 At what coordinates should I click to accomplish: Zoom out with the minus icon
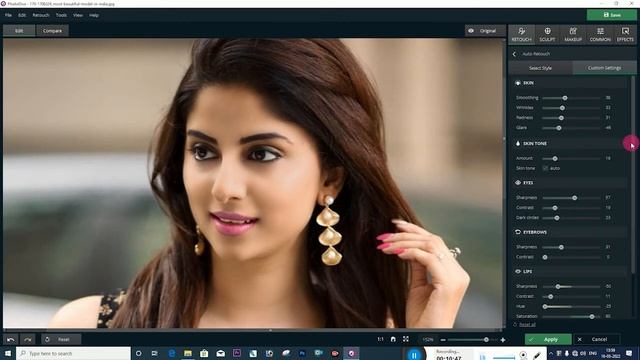[443, 340]
